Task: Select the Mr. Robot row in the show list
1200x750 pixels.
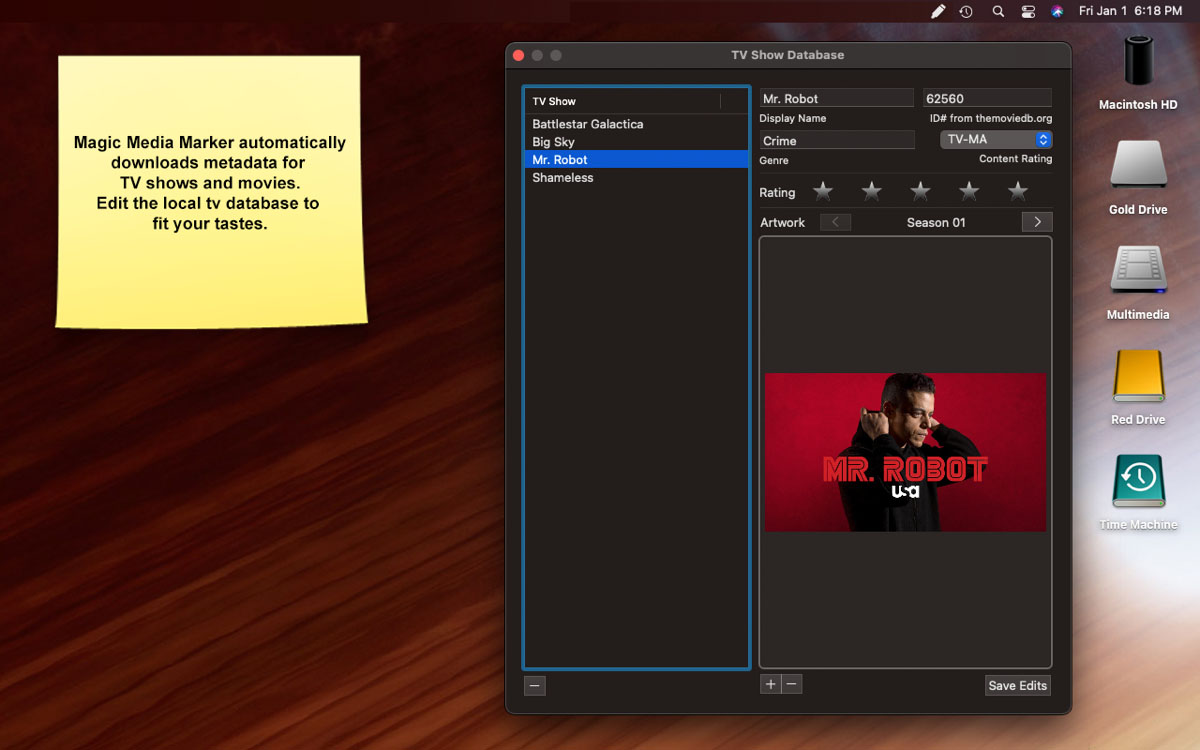Action: [636, 160]
